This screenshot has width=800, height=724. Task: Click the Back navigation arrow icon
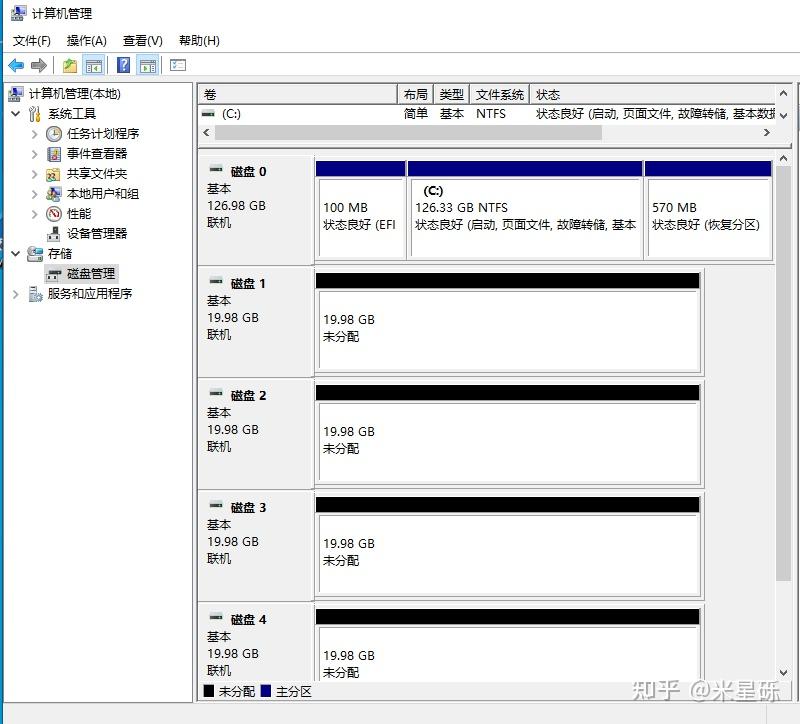[16, 66]
